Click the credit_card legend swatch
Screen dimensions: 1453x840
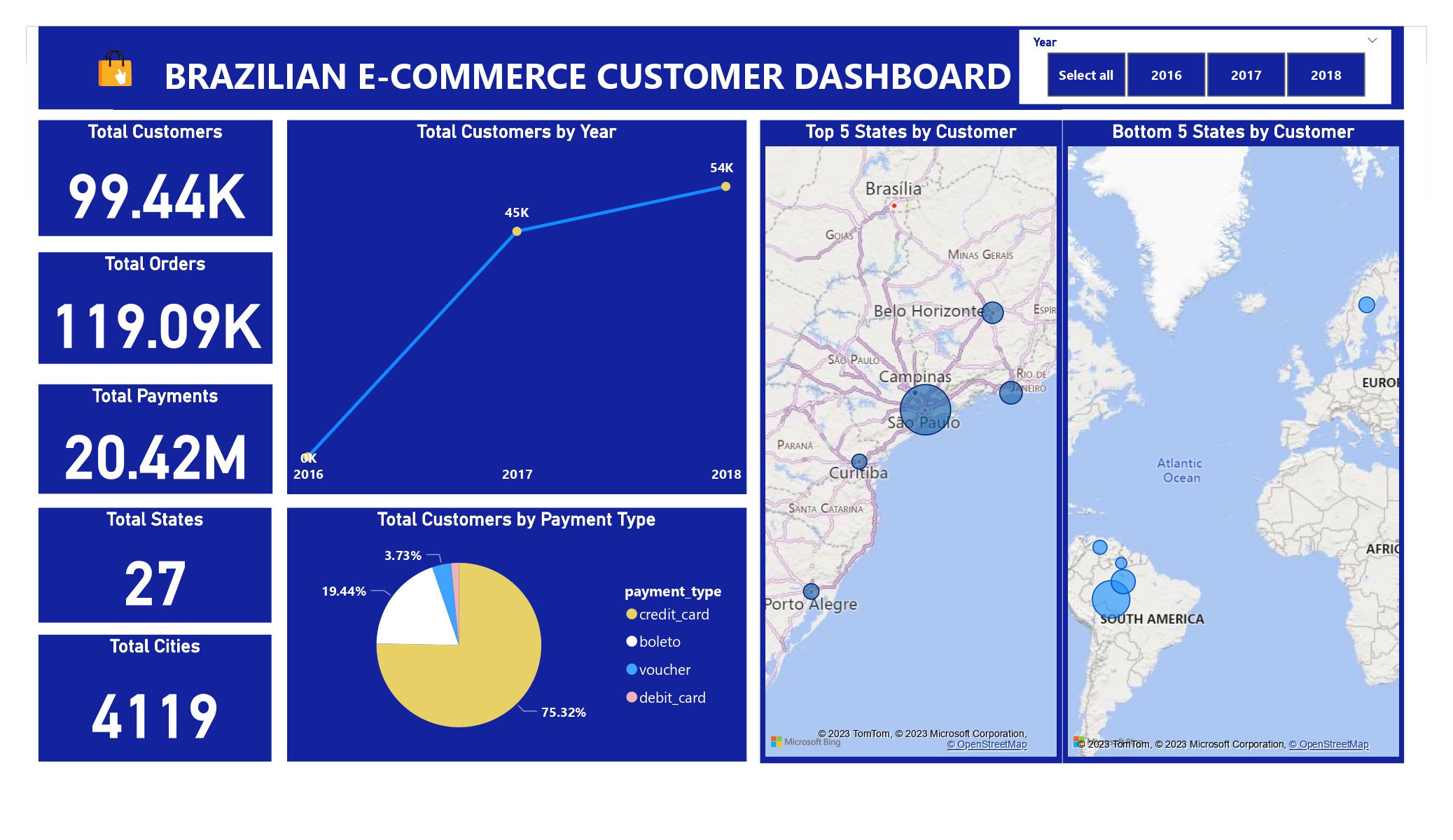coord(632,615)
